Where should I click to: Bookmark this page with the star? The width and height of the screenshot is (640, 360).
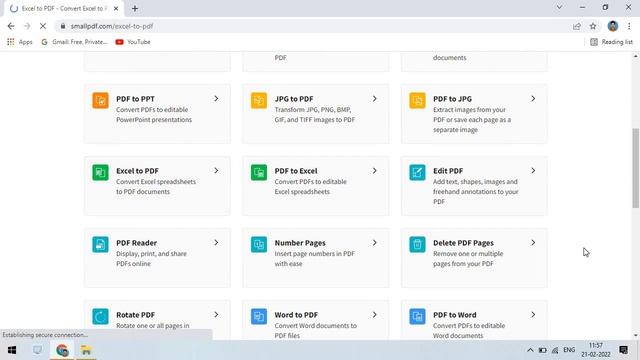coord(593,26)
